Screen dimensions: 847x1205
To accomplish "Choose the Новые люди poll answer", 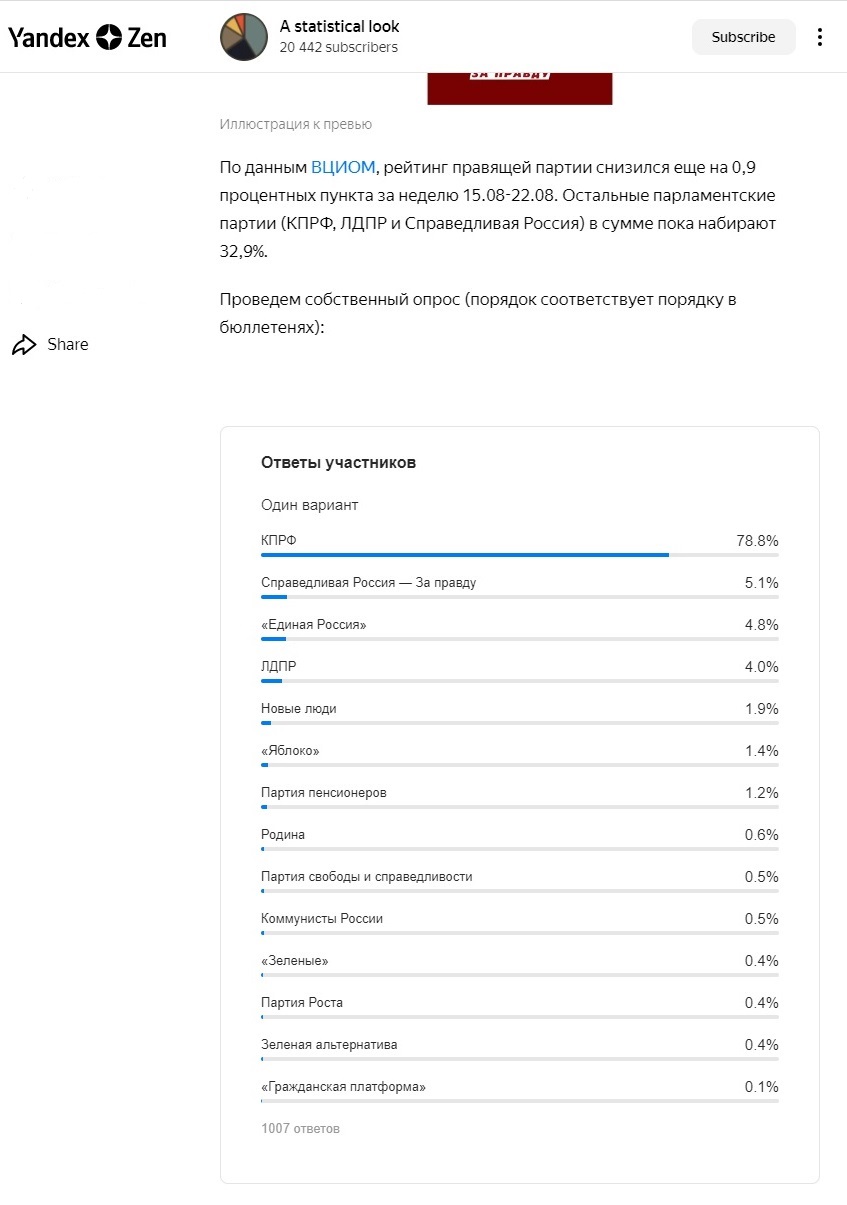I will coord(519,713).
